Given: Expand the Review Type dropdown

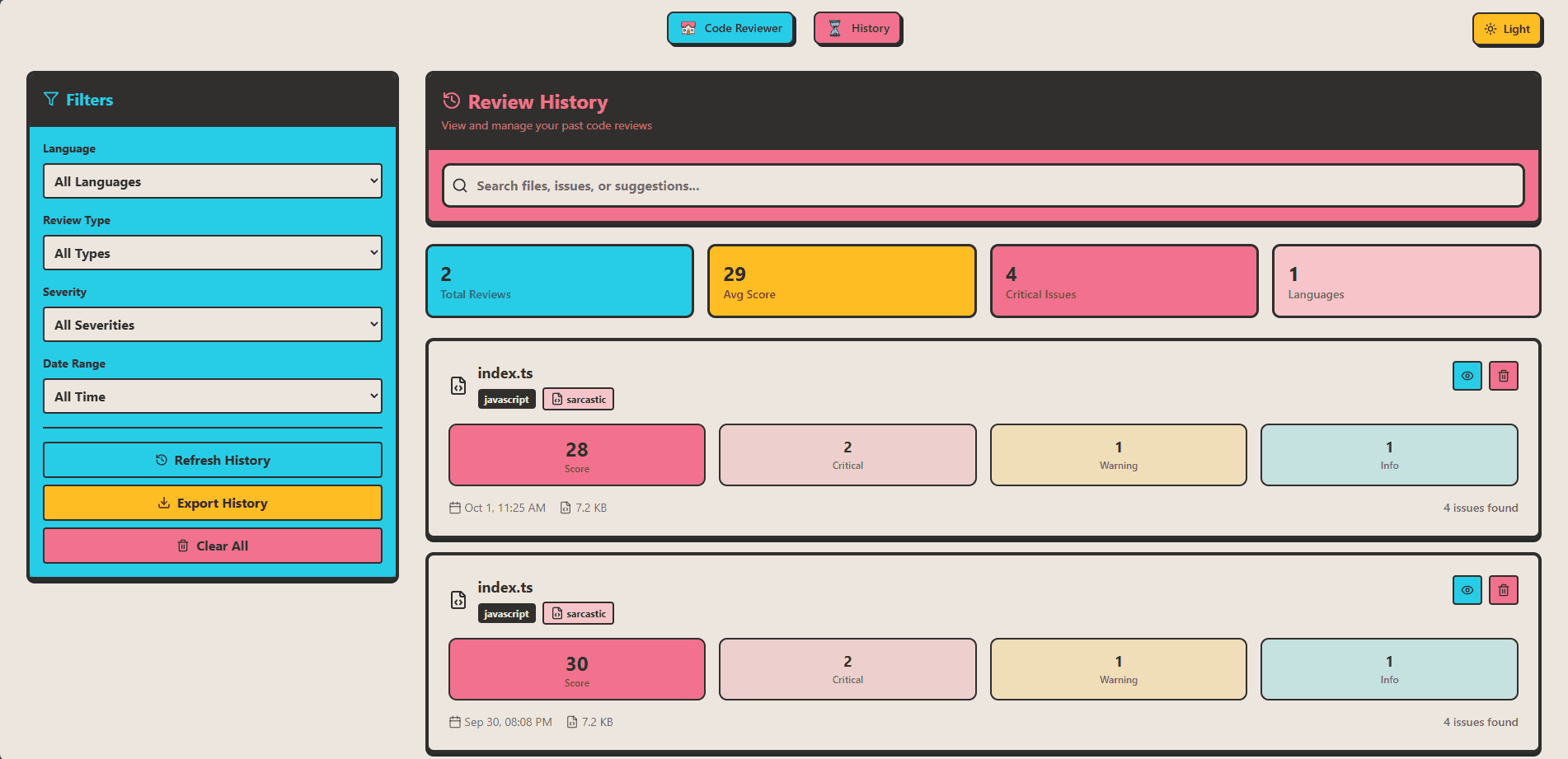Looking at the screenshot, I should 213,253.
